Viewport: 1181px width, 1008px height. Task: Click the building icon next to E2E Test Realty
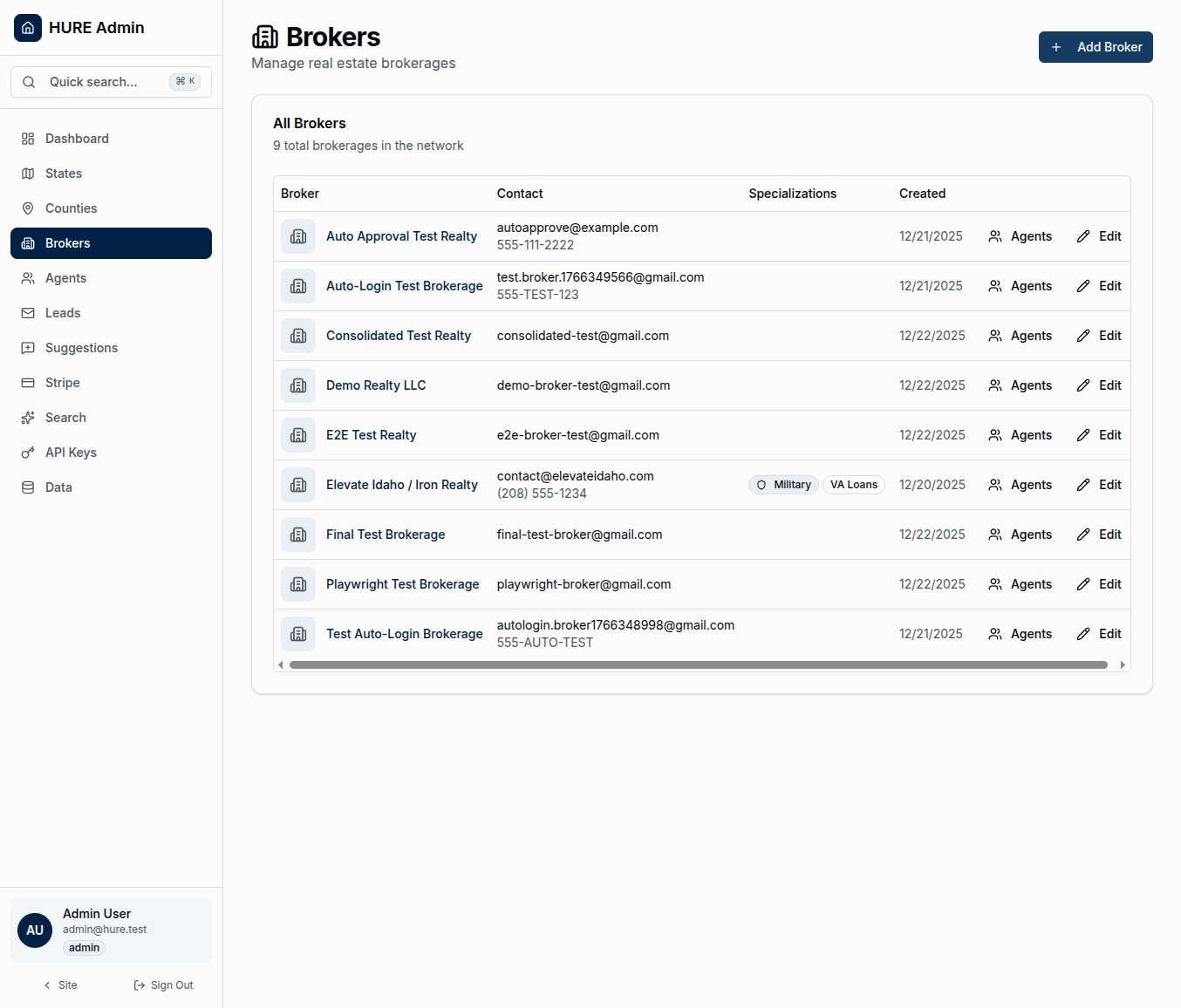click(298, 435)
